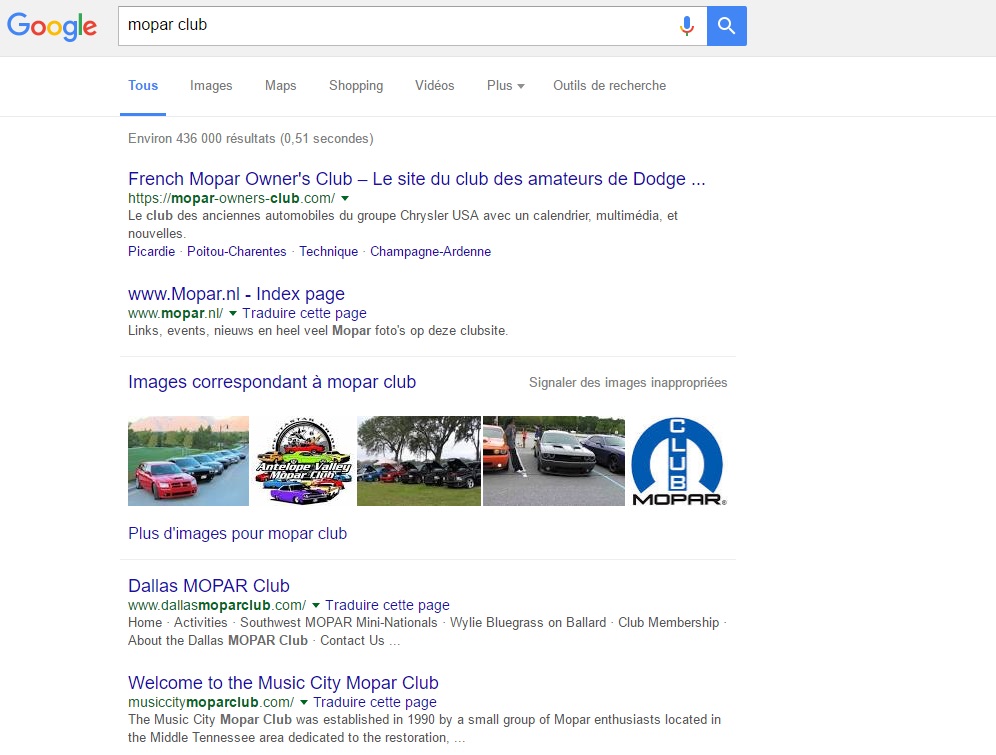Viewport: 996px width, 755px height.
Task: Click Plus d'images pour mopar club
Action: coord(237,534)
